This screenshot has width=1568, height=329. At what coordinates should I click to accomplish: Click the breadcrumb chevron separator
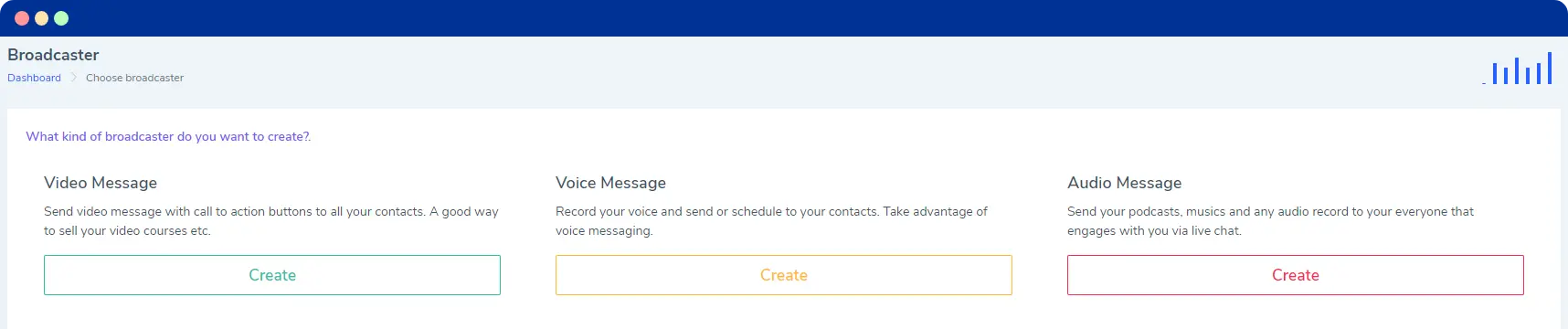pos(74,78)
